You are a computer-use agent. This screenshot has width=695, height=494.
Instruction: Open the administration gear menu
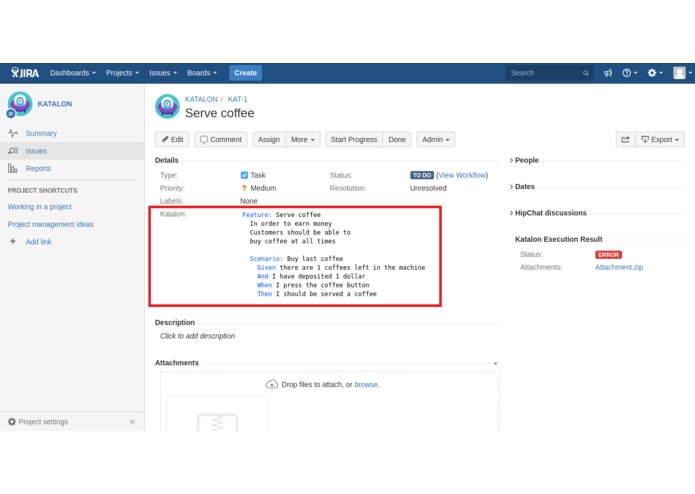(655, 73)
